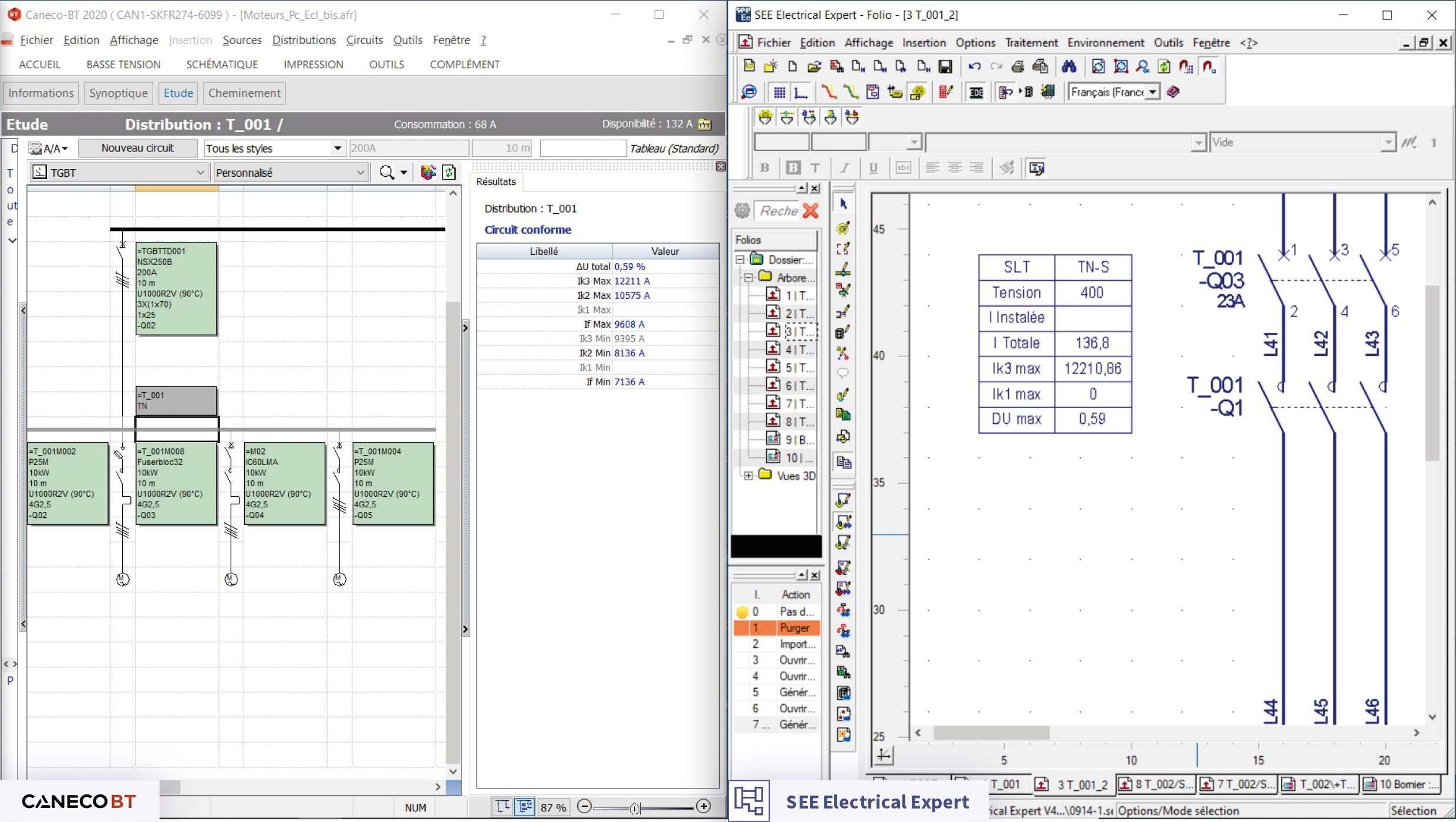Open the Français language dropdown
1456x822 pixels.
[1152, 92]
